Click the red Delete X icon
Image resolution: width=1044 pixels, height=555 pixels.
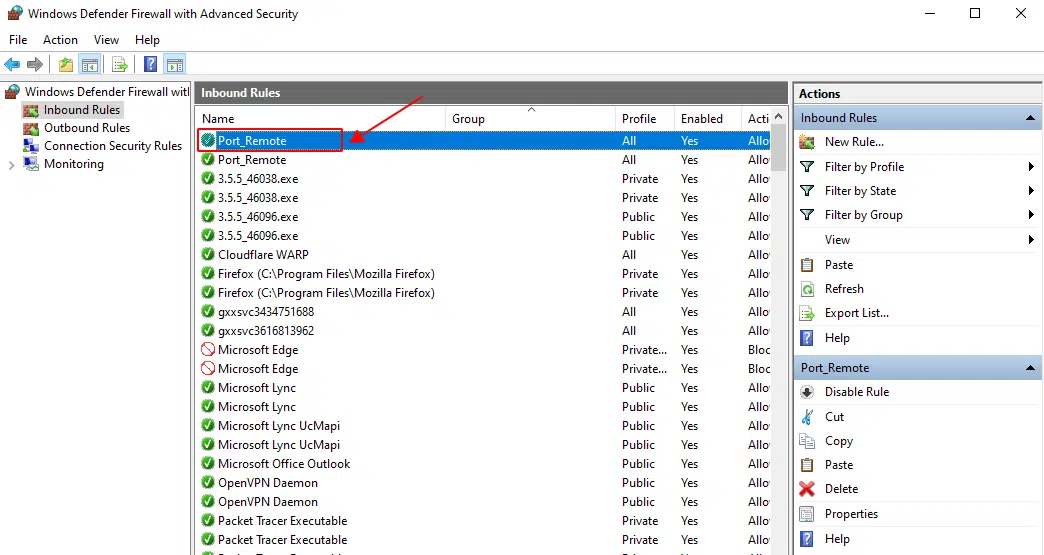pyautogui.click(x=807, y=489)
